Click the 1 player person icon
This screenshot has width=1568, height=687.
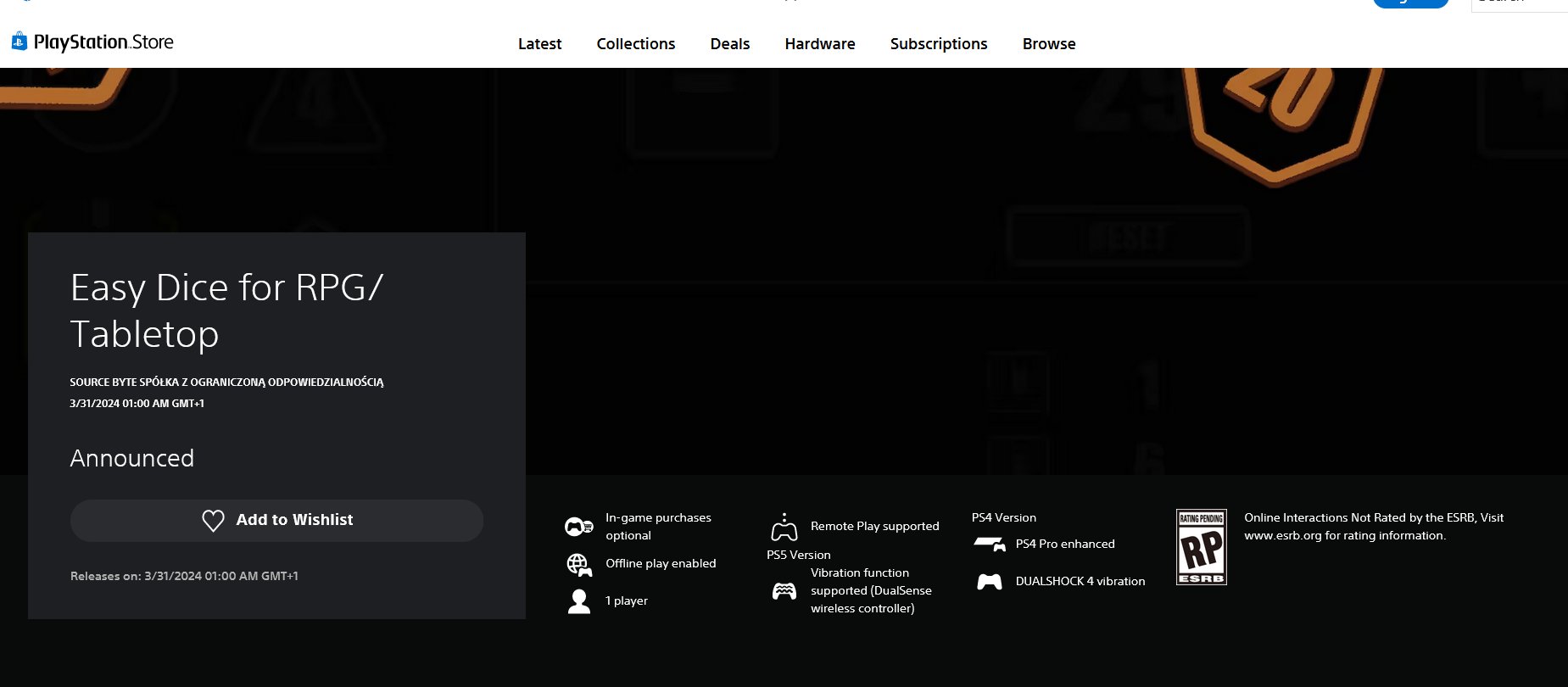click(x=579, y=601)
